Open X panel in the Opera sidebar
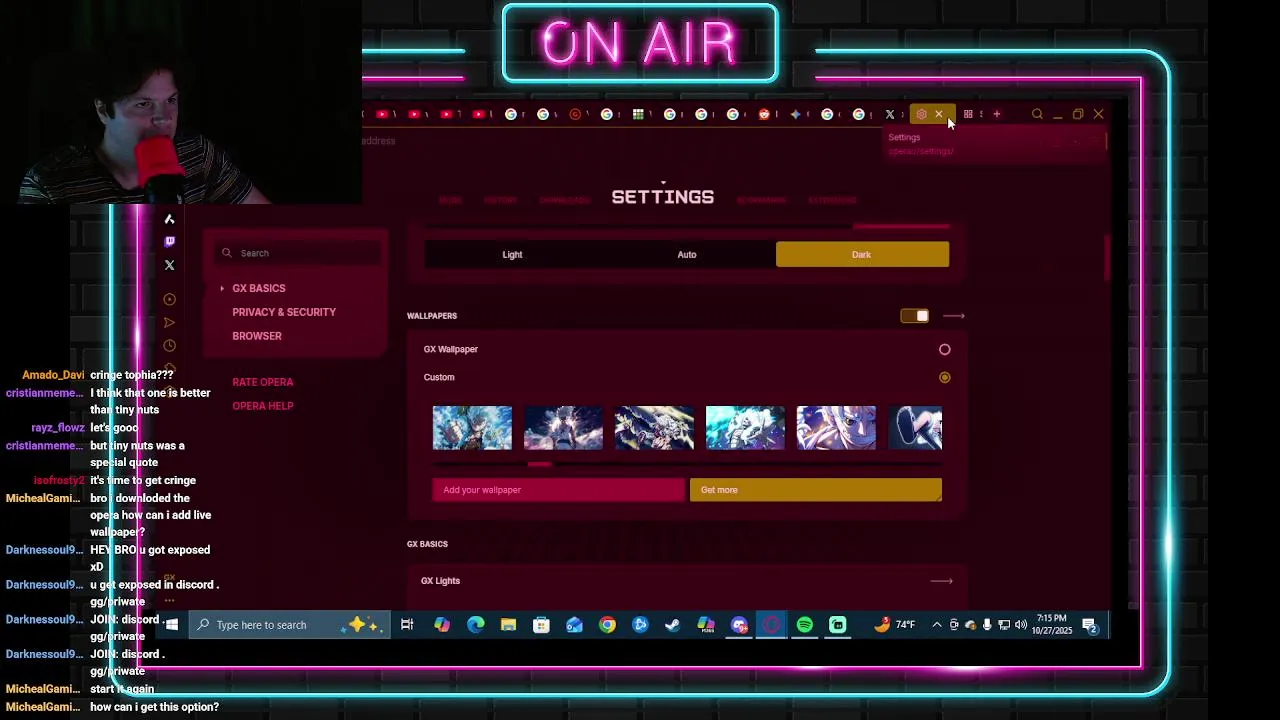1280x720 pixels. [x=169, y=265]
